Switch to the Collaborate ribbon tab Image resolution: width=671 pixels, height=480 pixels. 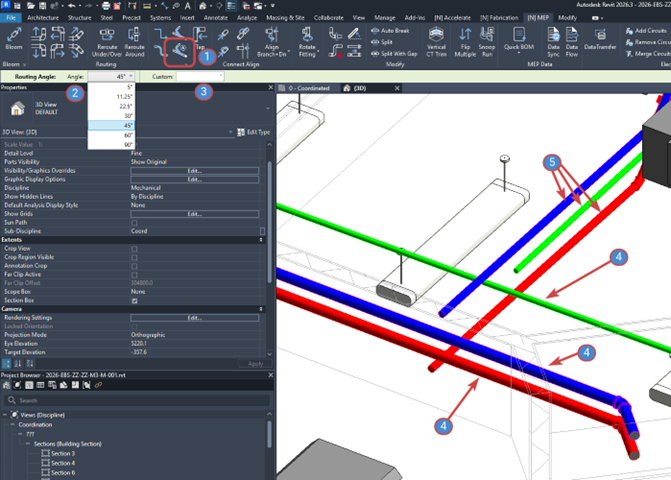327,17
